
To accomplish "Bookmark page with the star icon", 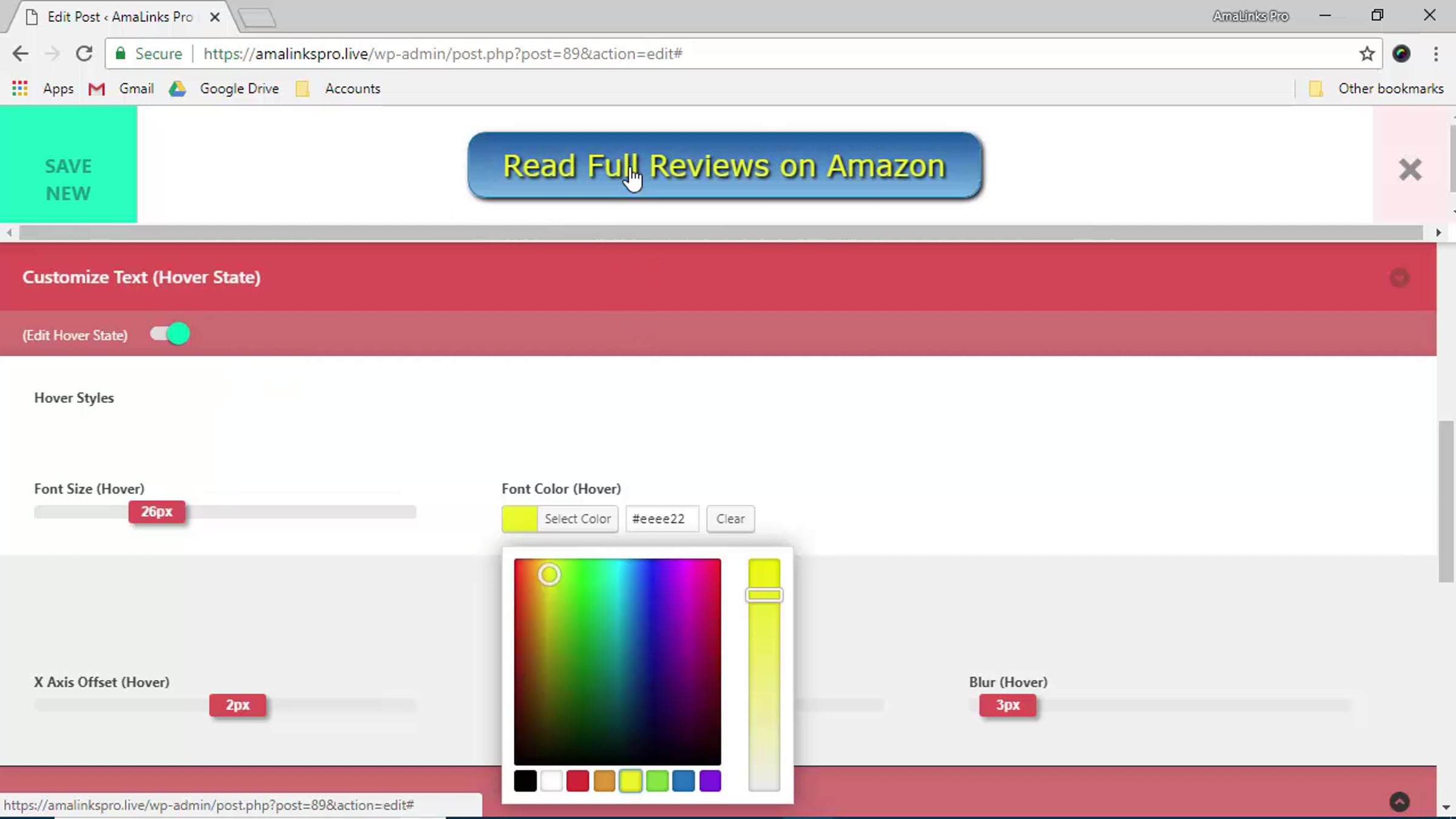I will (x=1366, y=53).
